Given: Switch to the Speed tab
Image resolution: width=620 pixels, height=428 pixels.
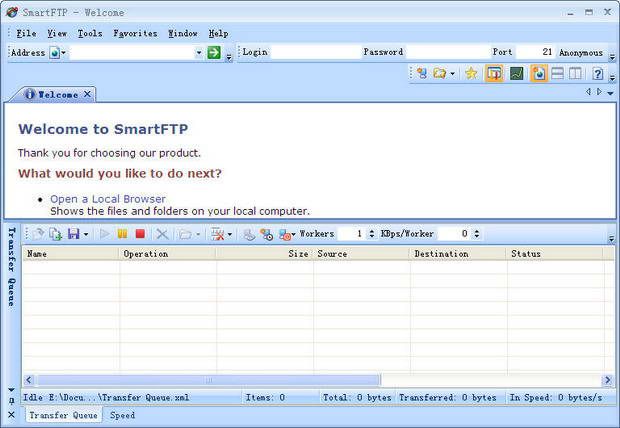Looking at the screenshot, I should [x=122, y=415].
